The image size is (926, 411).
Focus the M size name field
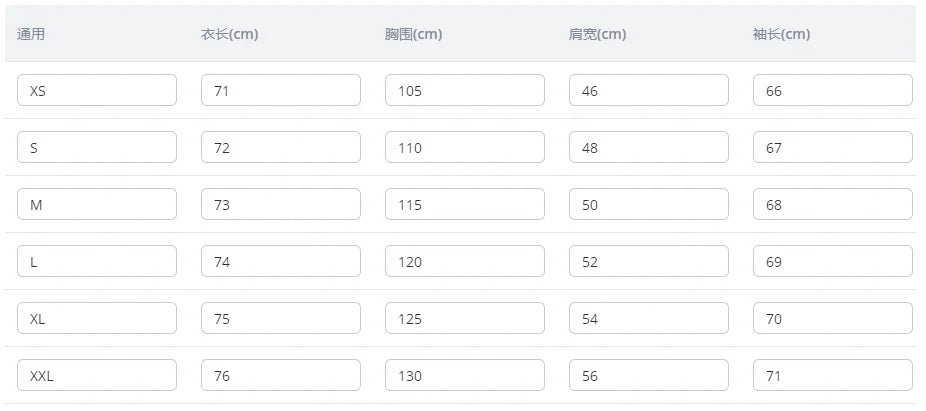tap(97, 204)
